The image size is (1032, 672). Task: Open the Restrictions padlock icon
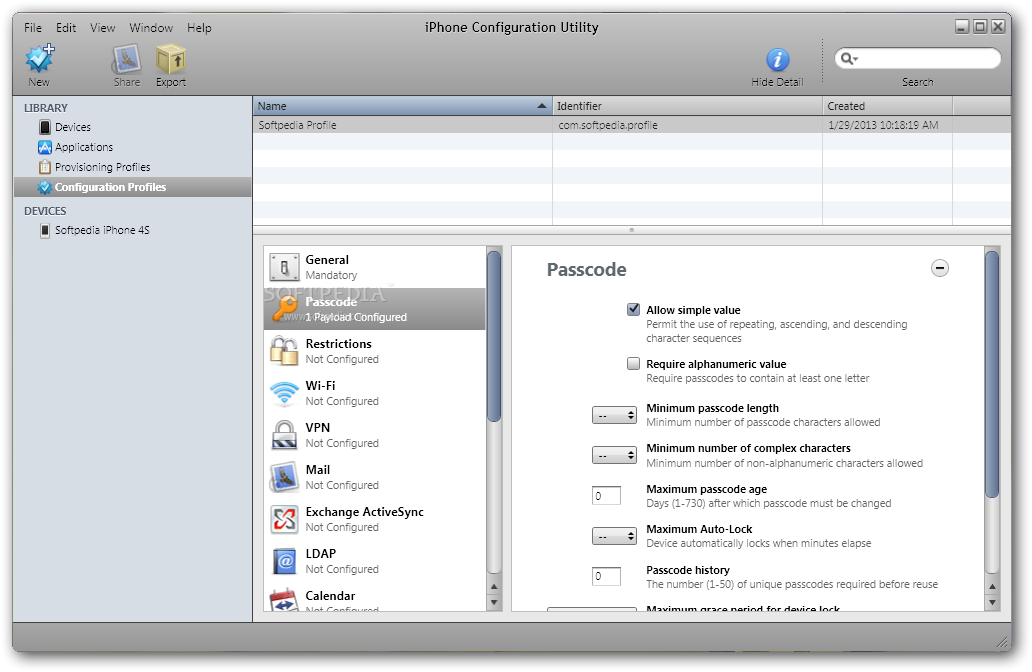point(284,351)
